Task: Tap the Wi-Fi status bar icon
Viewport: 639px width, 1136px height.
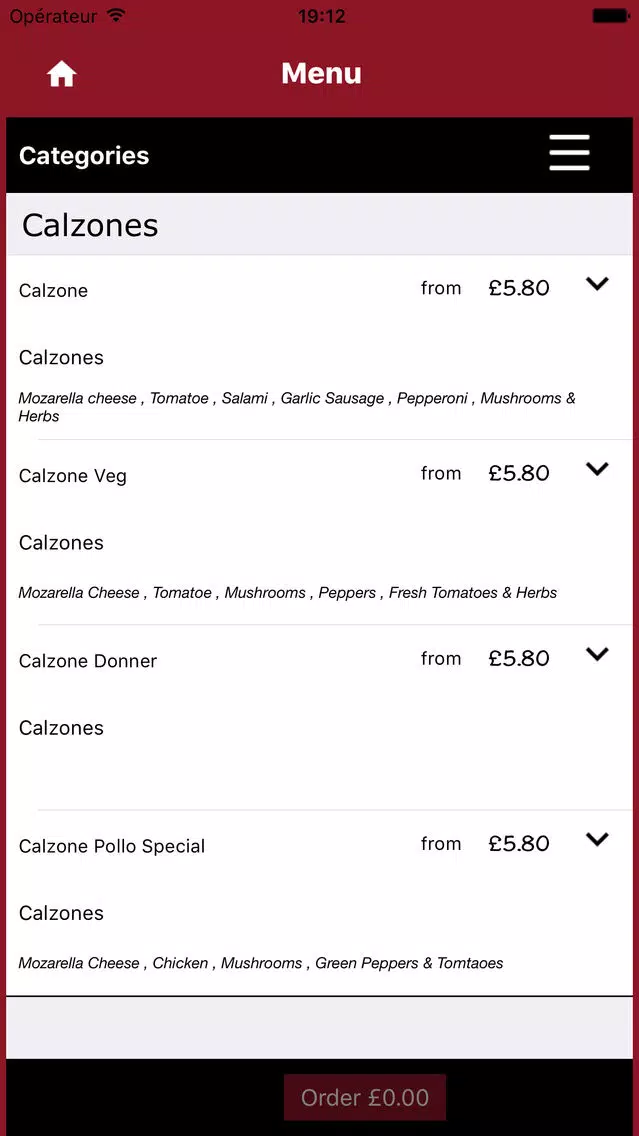Action: [116, 15]
